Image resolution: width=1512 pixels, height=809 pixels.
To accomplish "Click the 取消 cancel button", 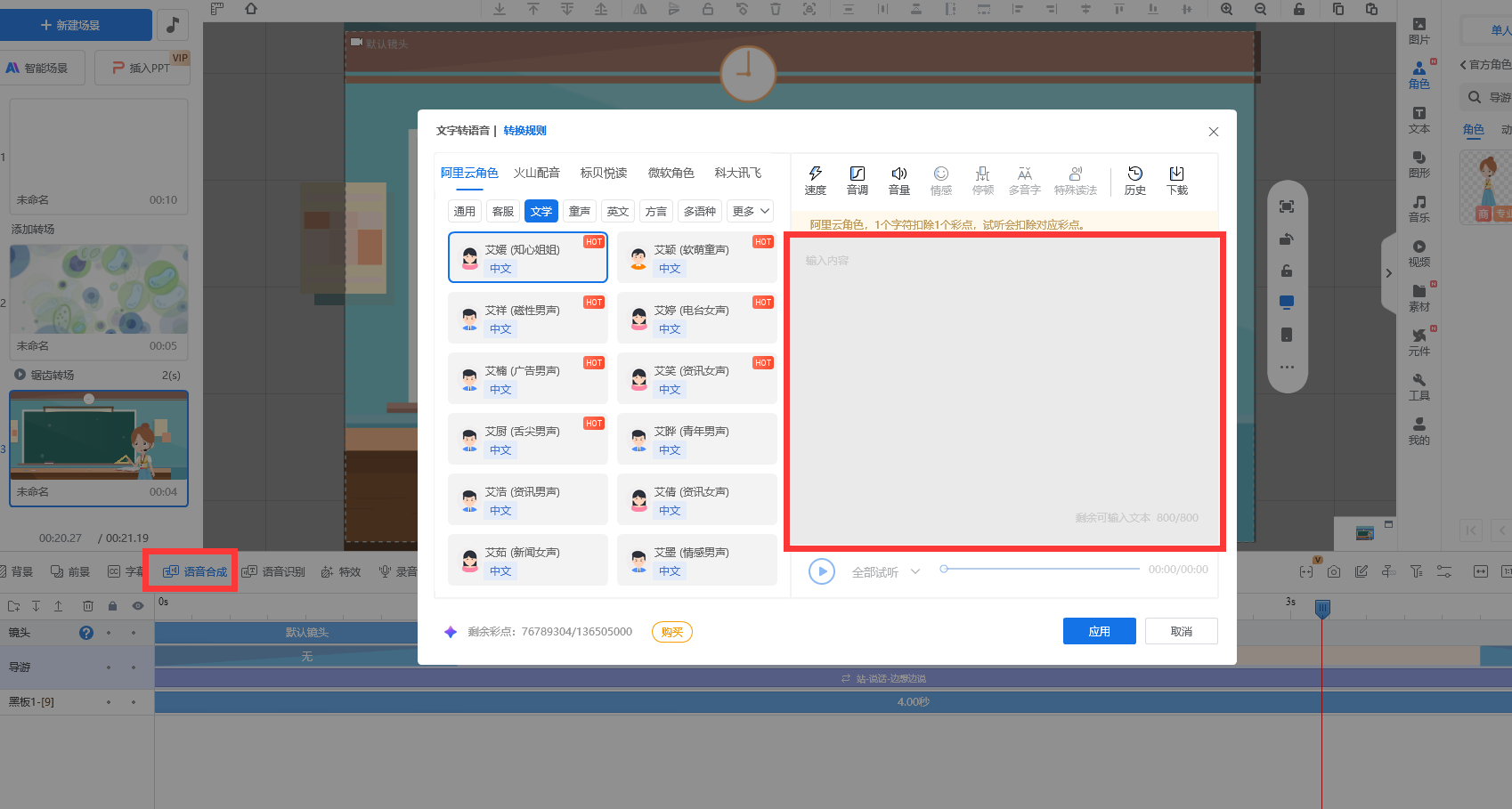I will 1182,631.
